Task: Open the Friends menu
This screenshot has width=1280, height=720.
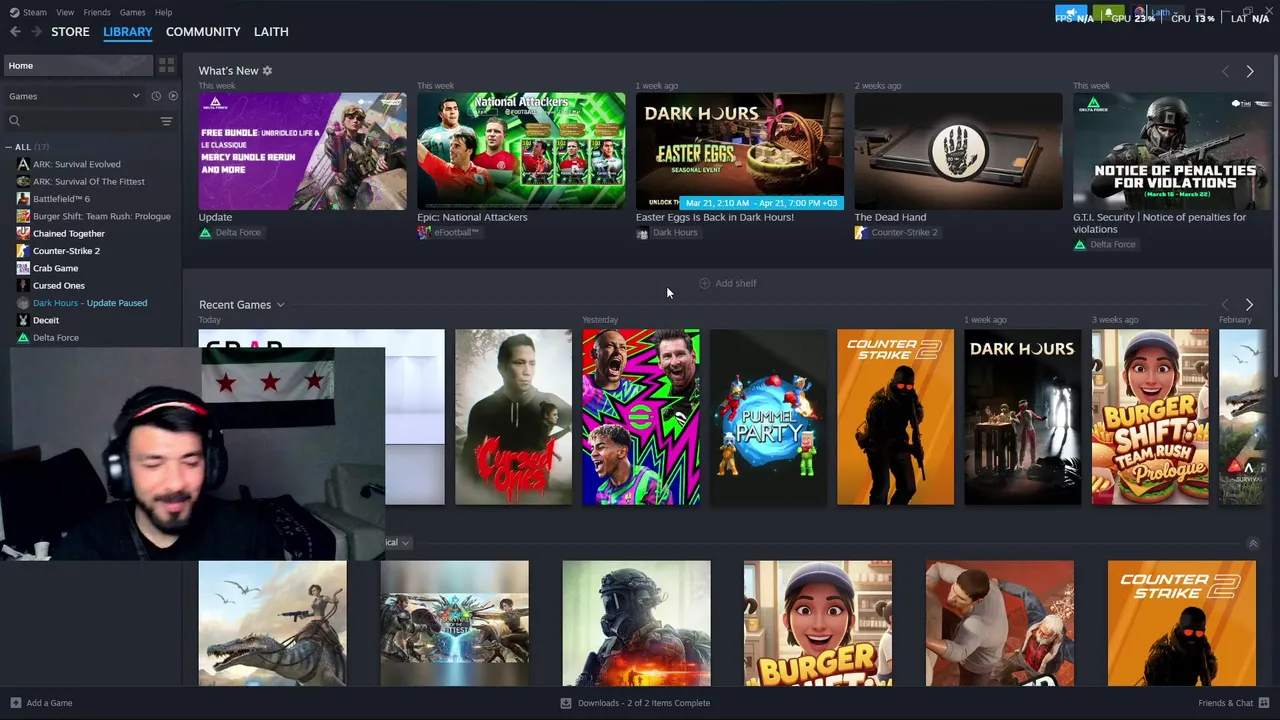Action: point(97,12)
